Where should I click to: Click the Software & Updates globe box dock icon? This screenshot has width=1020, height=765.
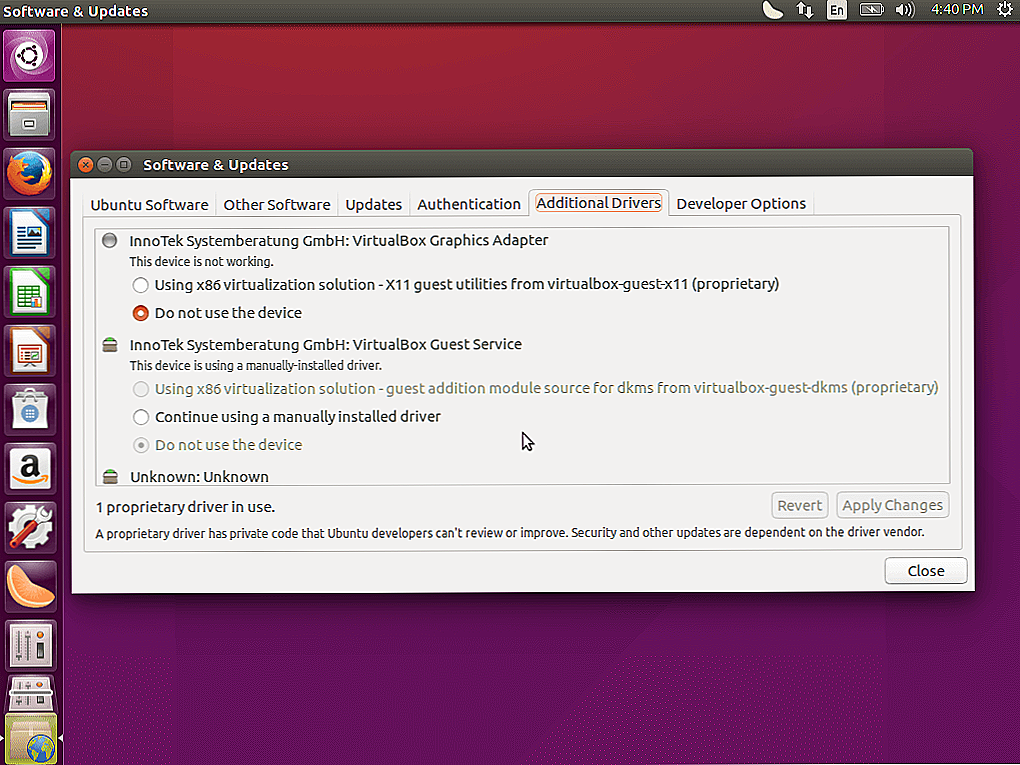click(x=29, y=739)
